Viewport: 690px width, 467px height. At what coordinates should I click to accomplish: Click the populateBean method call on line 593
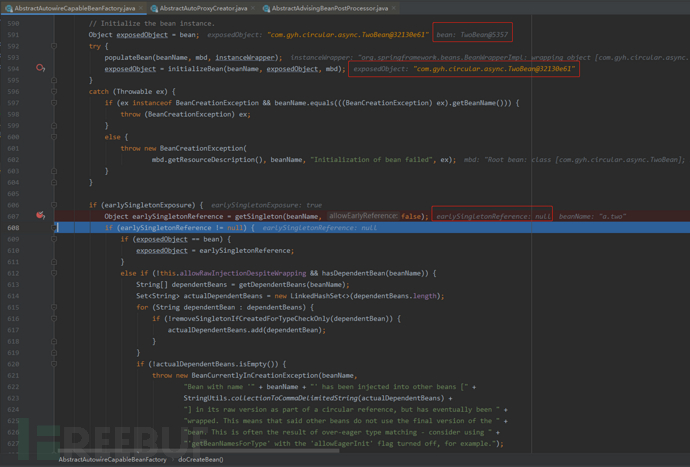point(128,57)
